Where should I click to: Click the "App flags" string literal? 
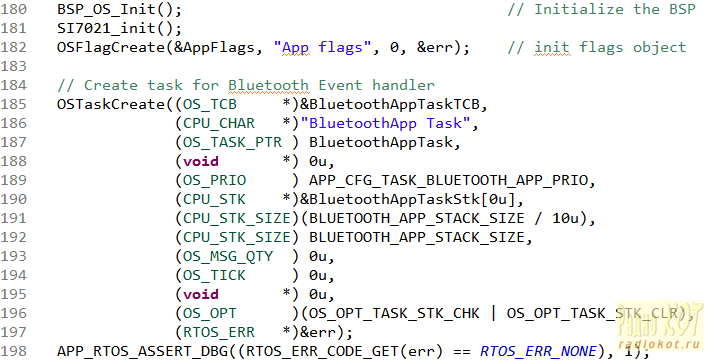pos(323,48)
